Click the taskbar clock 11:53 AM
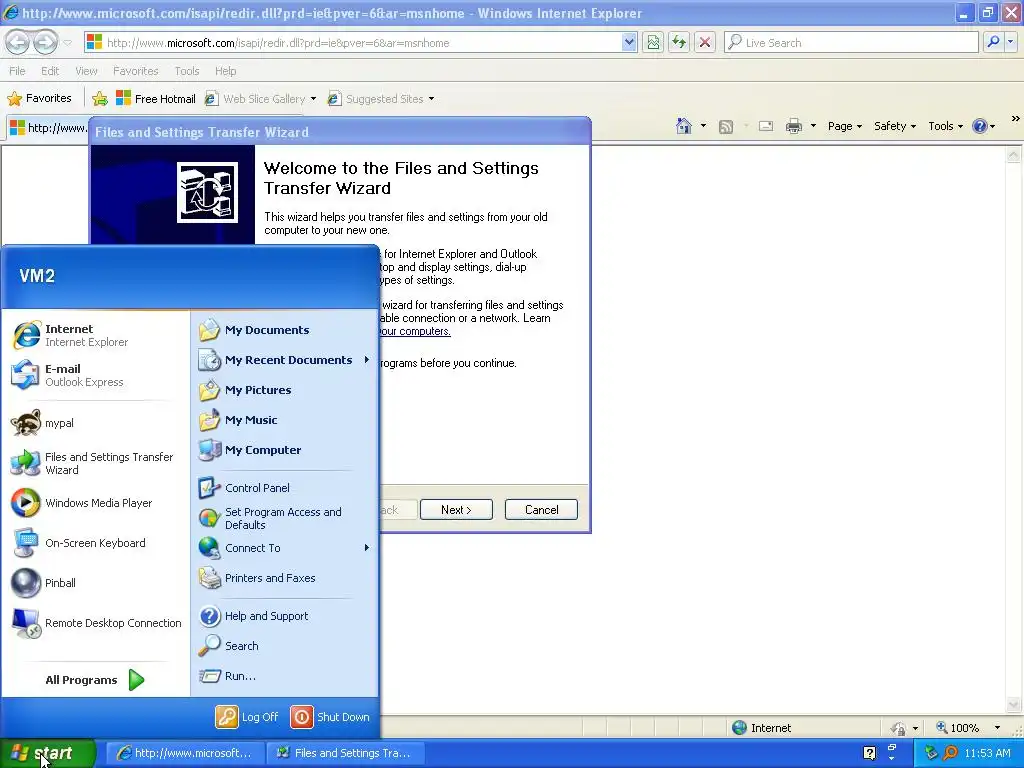The width and height of the screenshot is (1024, 768). pos(987,753)
